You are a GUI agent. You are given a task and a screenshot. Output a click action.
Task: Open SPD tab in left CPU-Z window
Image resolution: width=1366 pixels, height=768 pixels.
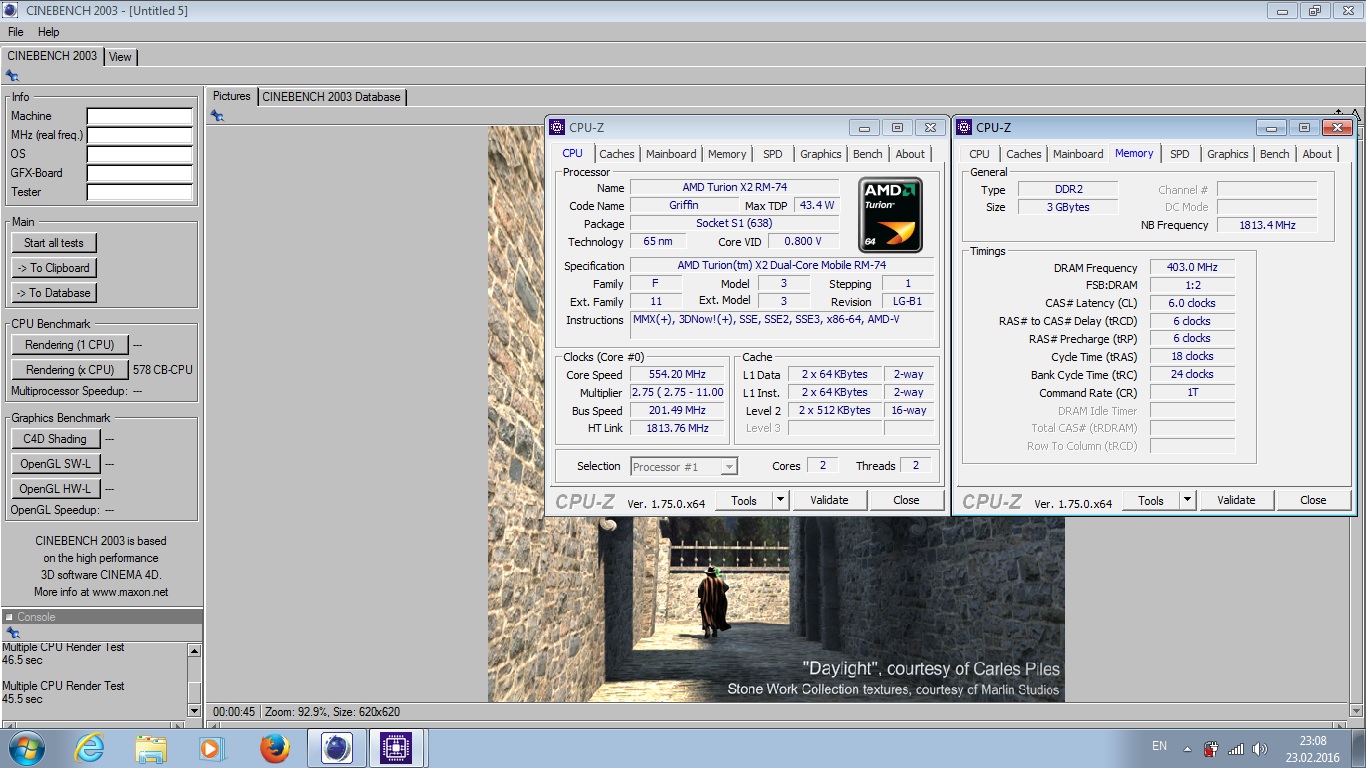point(773,154)
